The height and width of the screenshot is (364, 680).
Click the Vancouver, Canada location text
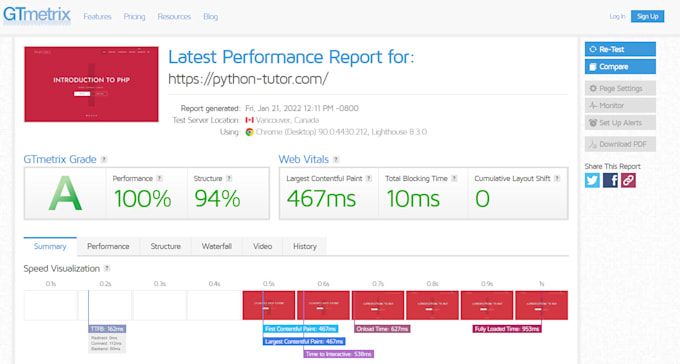click(287, 120)
